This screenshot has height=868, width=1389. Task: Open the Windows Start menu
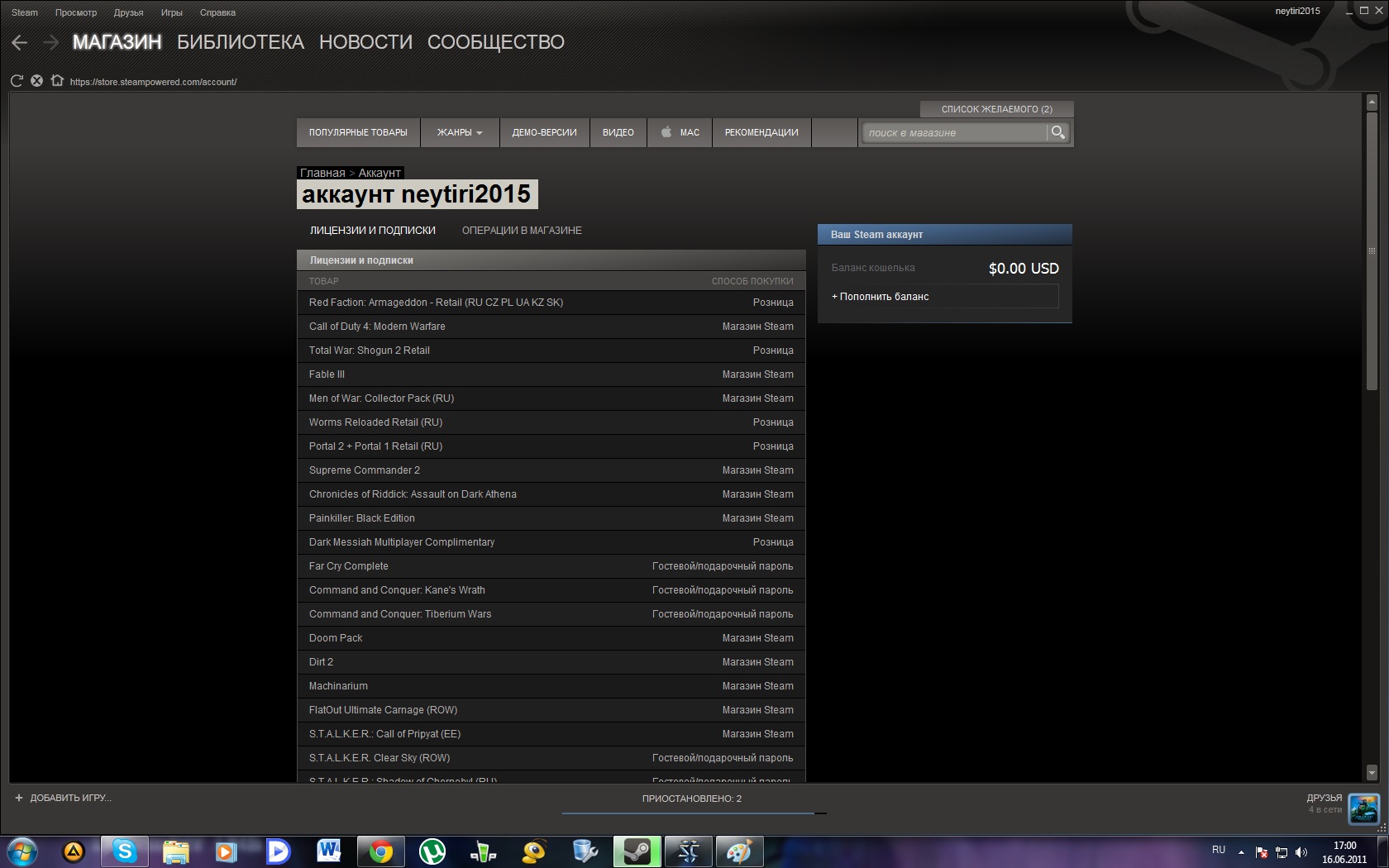[x=22, y=851]
